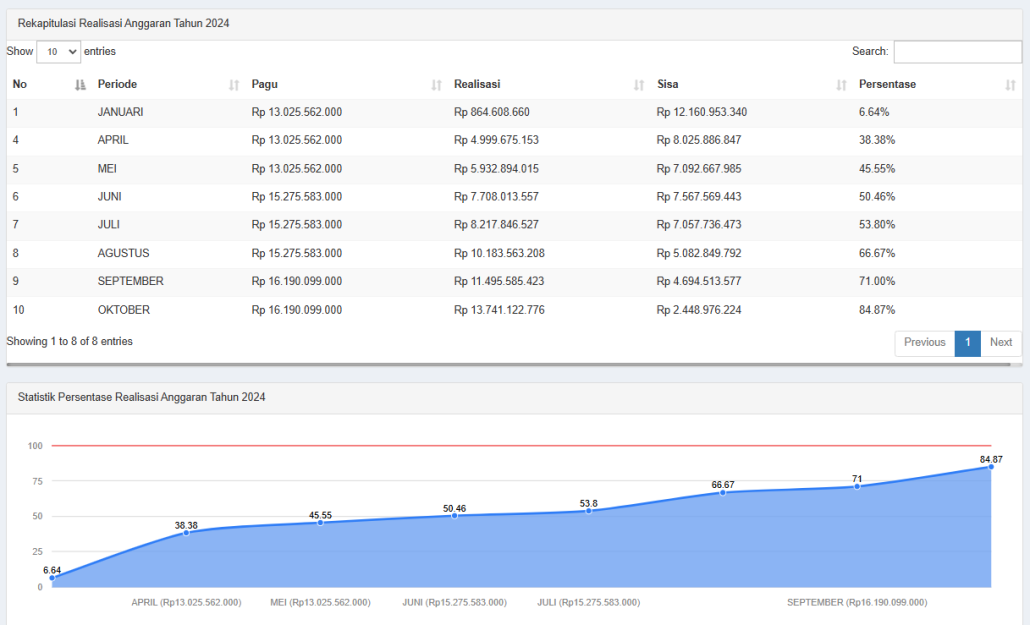
Task: Focus the Search input field
Action: pyautogui.click(x=958, y=51)
